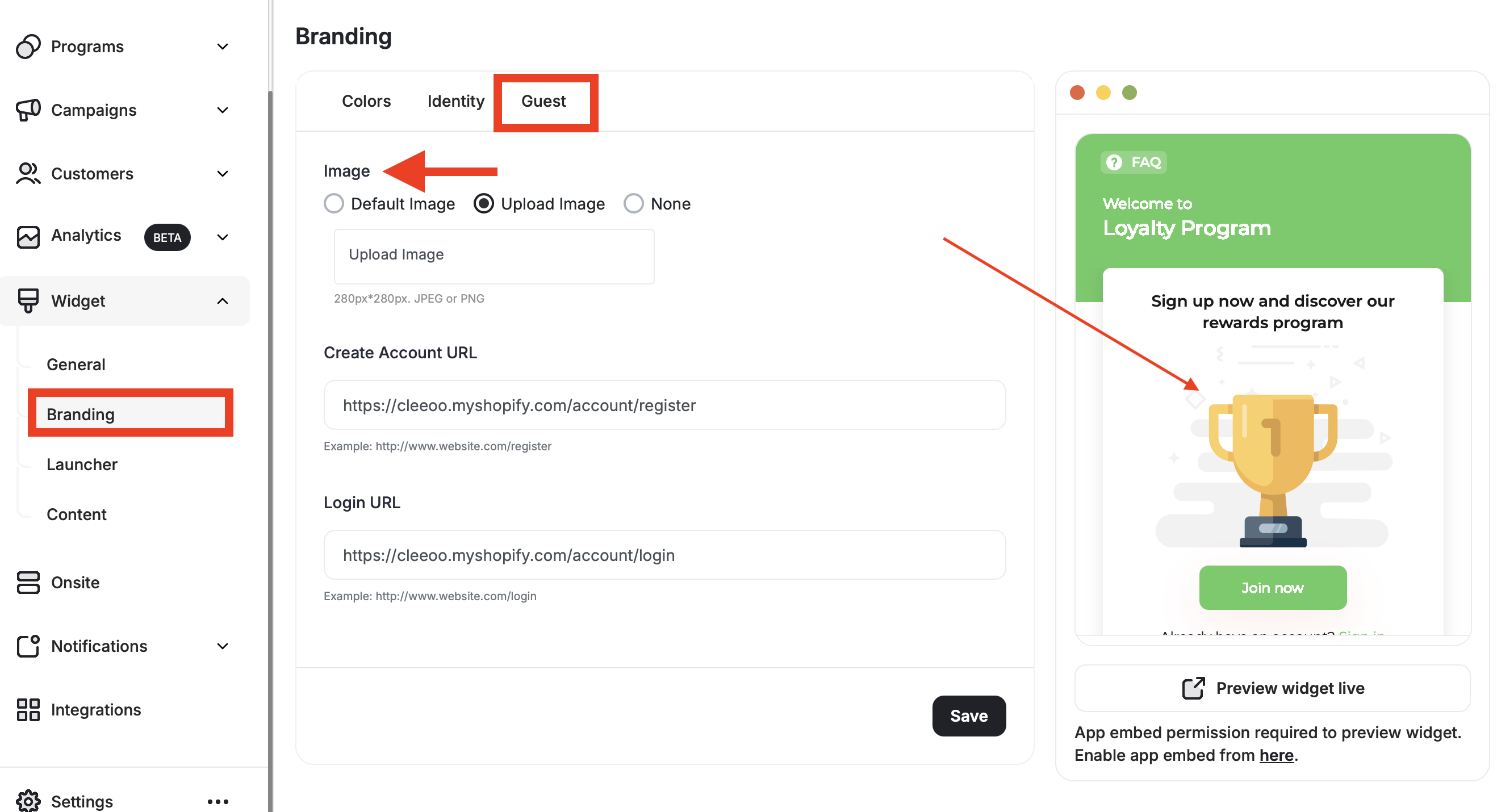
Task: Click the yellow dot in widget preview
Action: click(x=1103, y=93)
